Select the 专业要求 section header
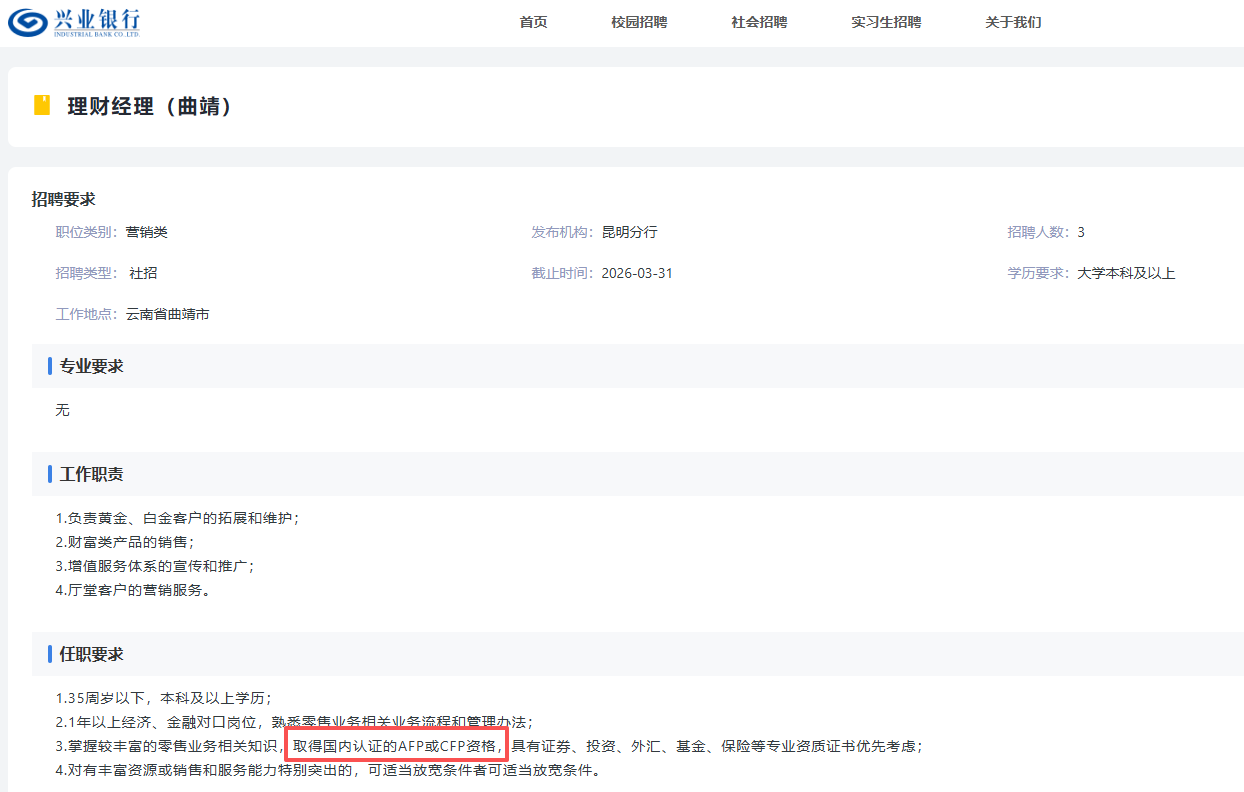 pyautogui.click(x=92, y=366)
